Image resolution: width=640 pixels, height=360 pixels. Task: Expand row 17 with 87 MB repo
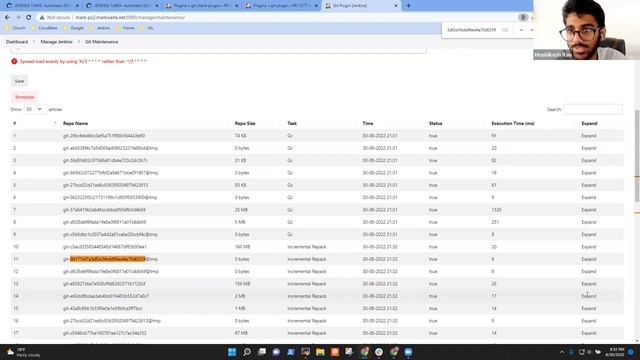589,333
